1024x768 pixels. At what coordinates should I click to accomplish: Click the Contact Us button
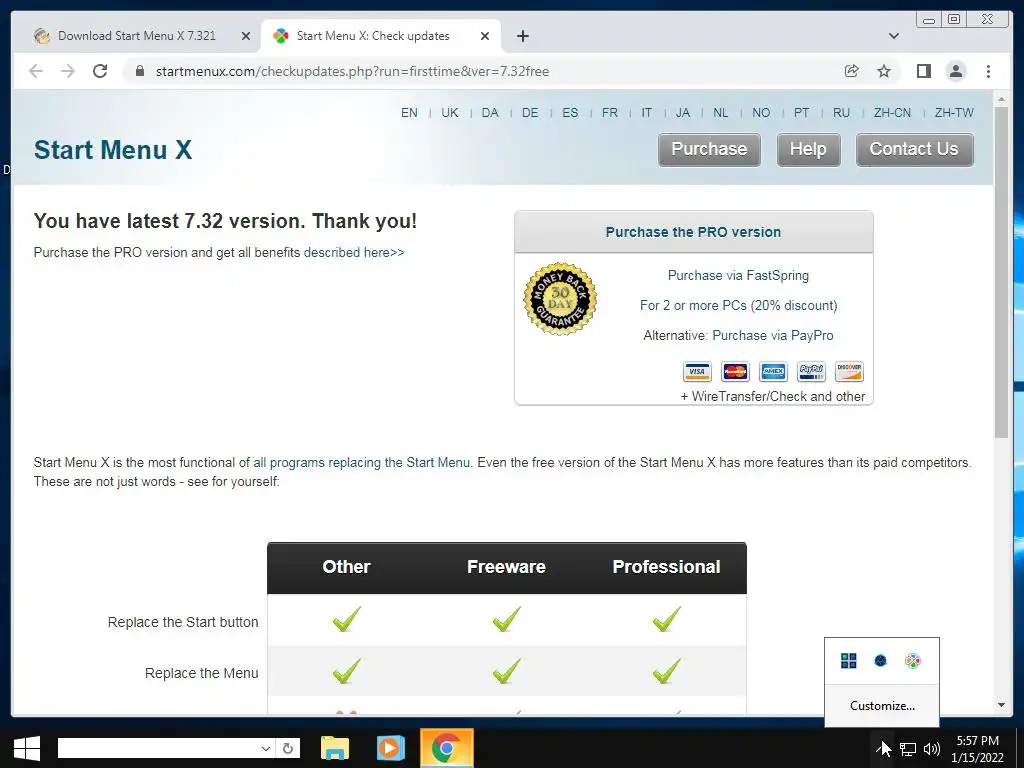(x=914, y=150)
